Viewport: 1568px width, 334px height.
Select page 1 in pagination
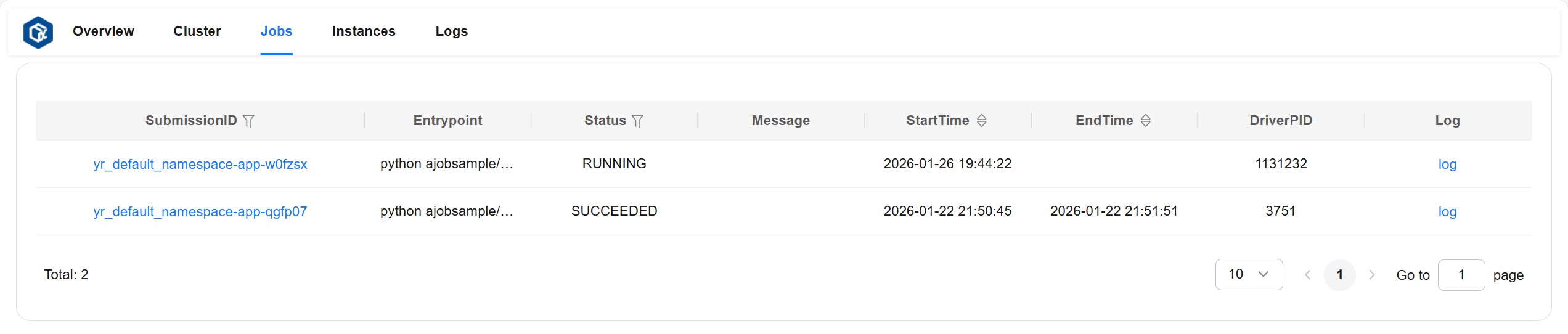click(x=1339, y=275)
